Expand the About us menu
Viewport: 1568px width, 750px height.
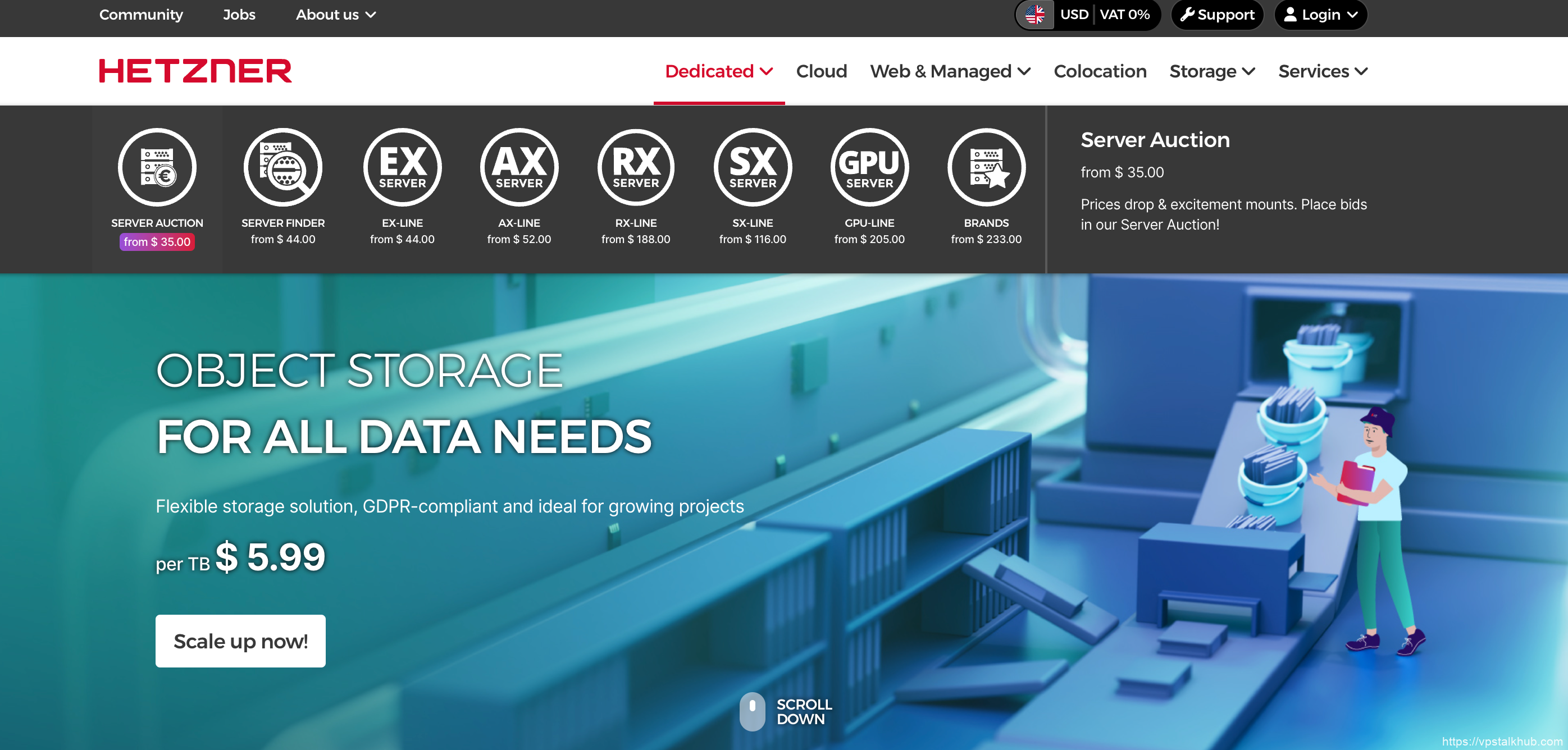(335, 15)
